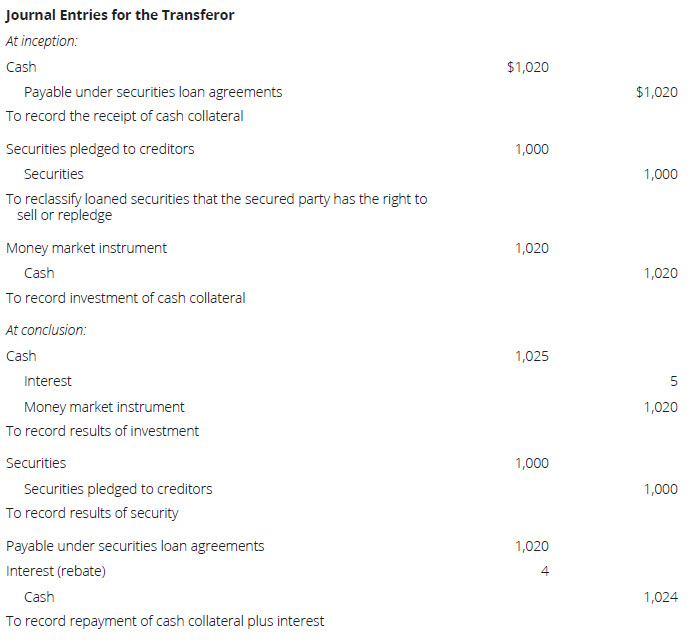Click the debit amount 4 for rebate
The width and height of the screenshot is (694, 640).
[544, 571]
